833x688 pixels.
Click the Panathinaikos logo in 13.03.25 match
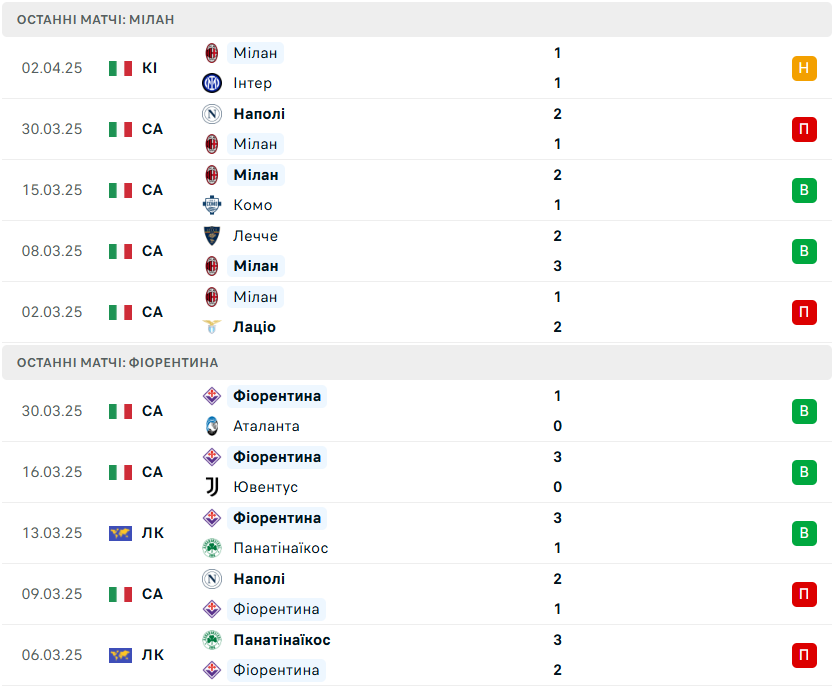click(212, 548)
